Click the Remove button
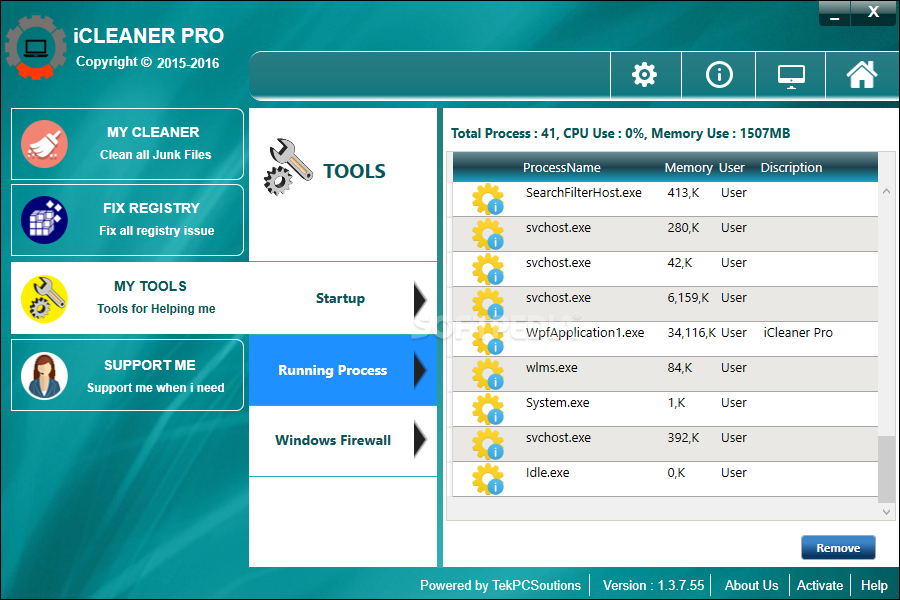Image resolution: width=900 pixels, height=600 pixels. pyautogui.click(x=838, y=548)
